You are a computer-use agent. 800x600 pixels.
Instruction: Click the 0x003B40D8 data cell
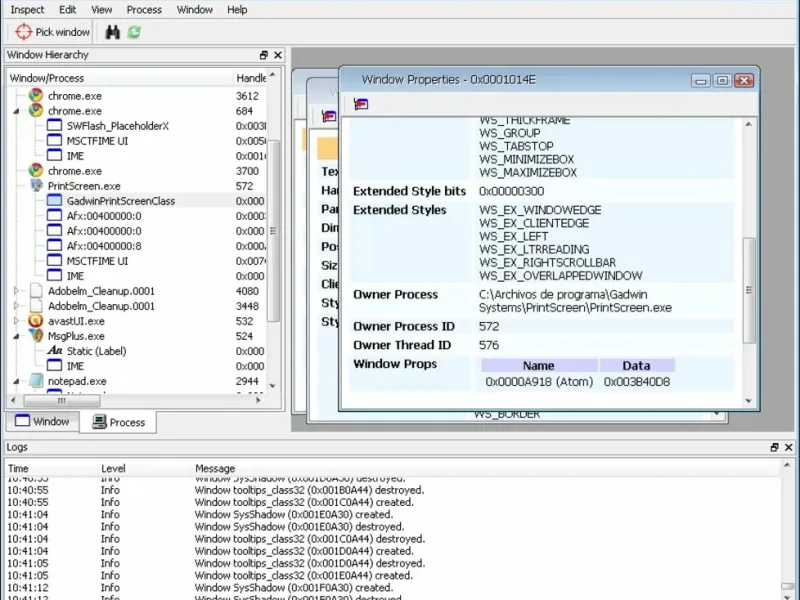[x=637, y=382]
